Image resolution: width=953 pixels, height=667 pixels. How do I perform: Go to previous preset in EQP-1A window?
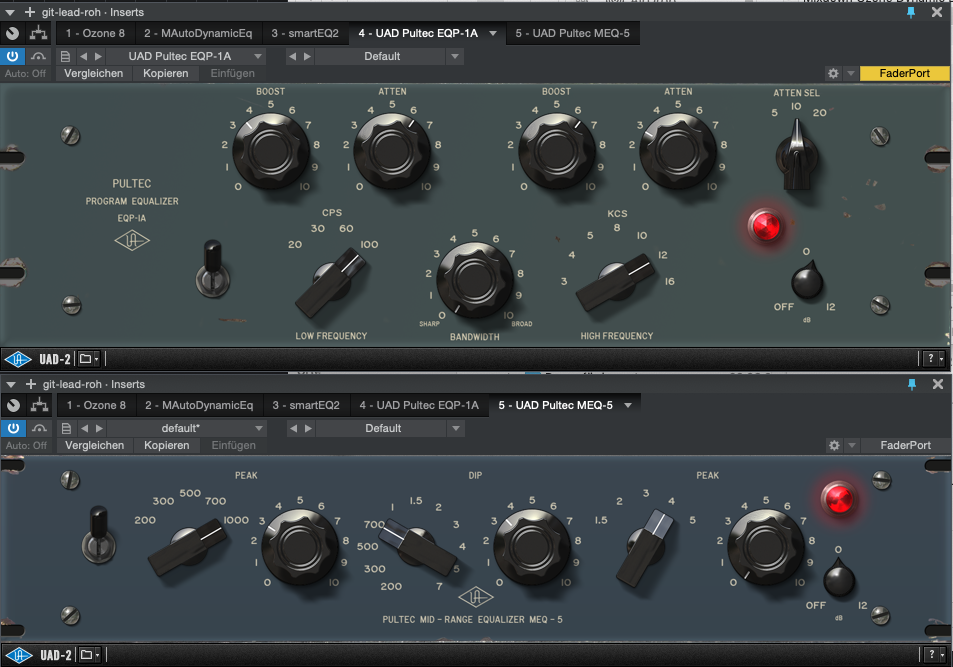pos(83,56)
